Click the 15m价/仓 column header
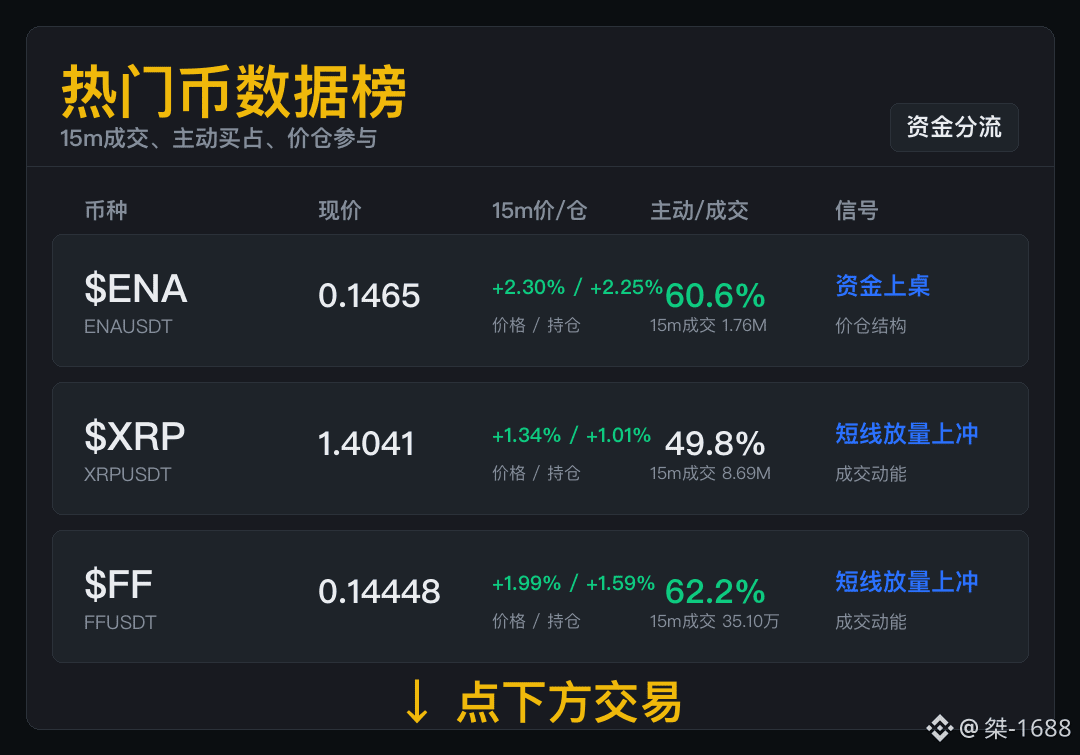Screen dimensions: 1080x755 pos(539,210)
